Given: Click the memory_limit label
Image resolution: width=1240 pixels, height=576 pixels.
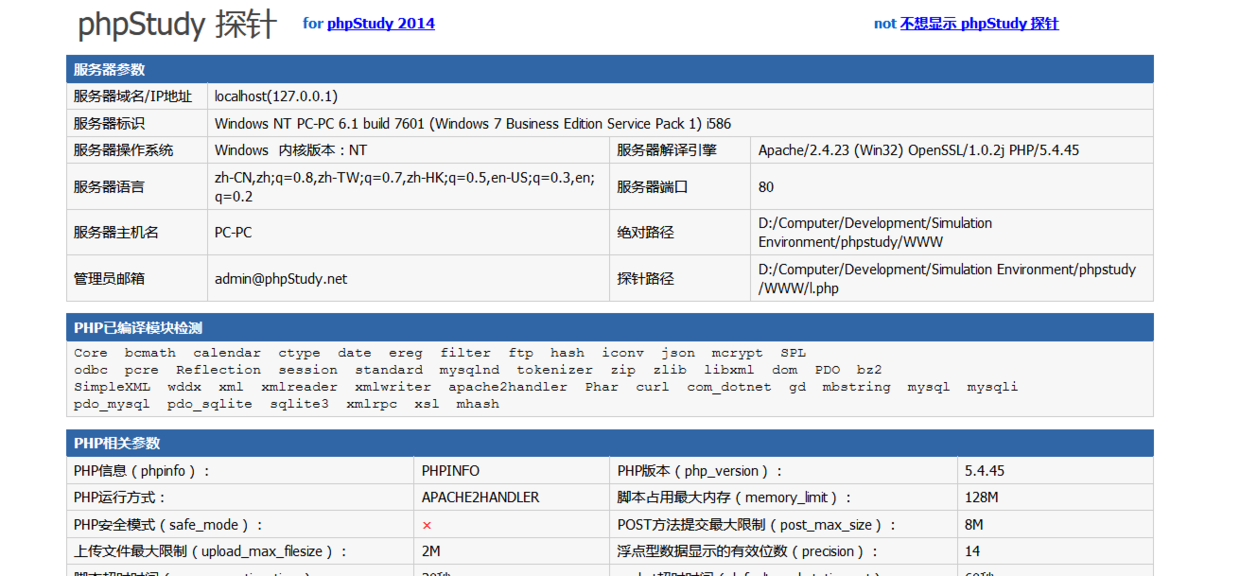Looking at the screenshot, I should [735, 497].
